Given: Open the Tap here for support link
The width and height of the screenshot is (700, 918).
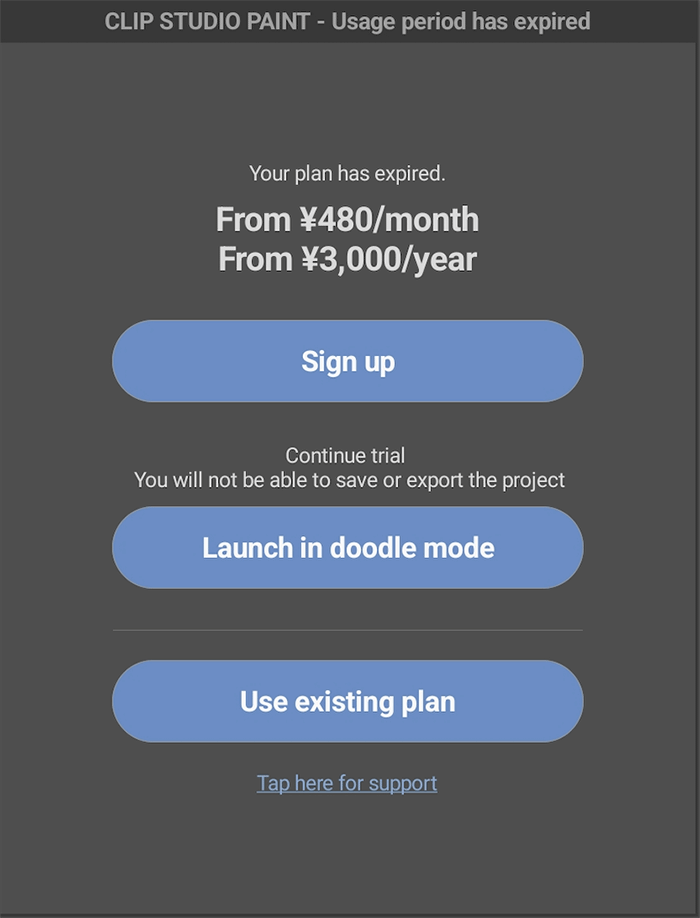Looking at the screenshot, I should pos(347,783).
